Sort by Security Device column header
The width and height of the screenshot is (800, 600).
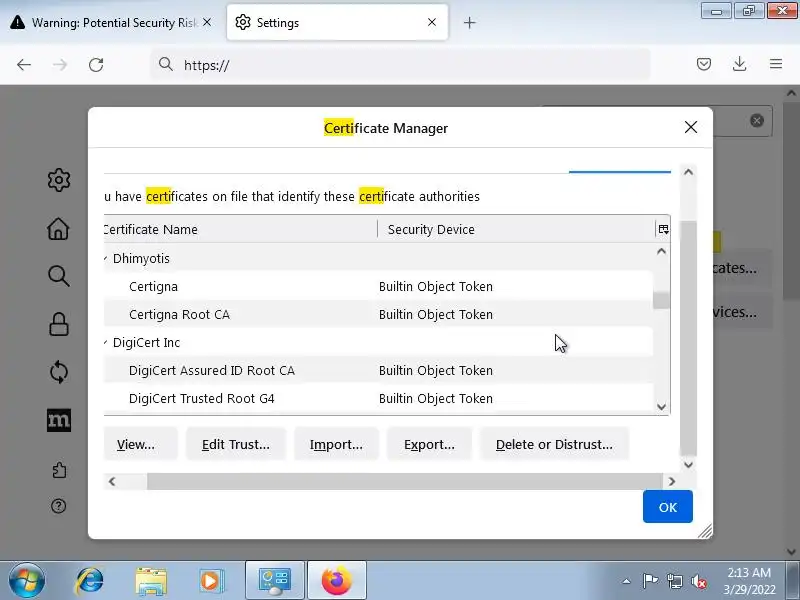[x=516, y=229]
